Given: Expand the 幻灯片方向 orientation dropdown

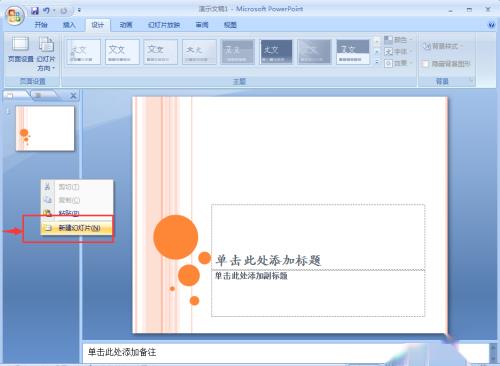Looking at the screenshot, I should (x=46, y=54).
